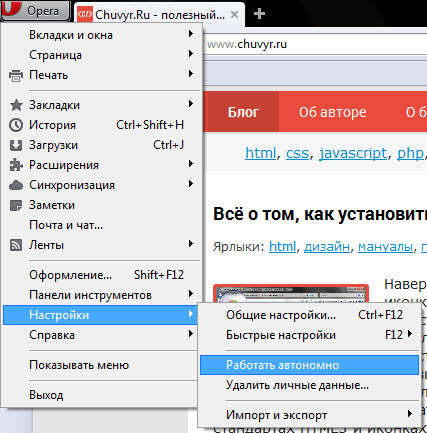Expand Закладки submenu arrow
Viewport: 427px width, 433px height.
pos(191,104)
